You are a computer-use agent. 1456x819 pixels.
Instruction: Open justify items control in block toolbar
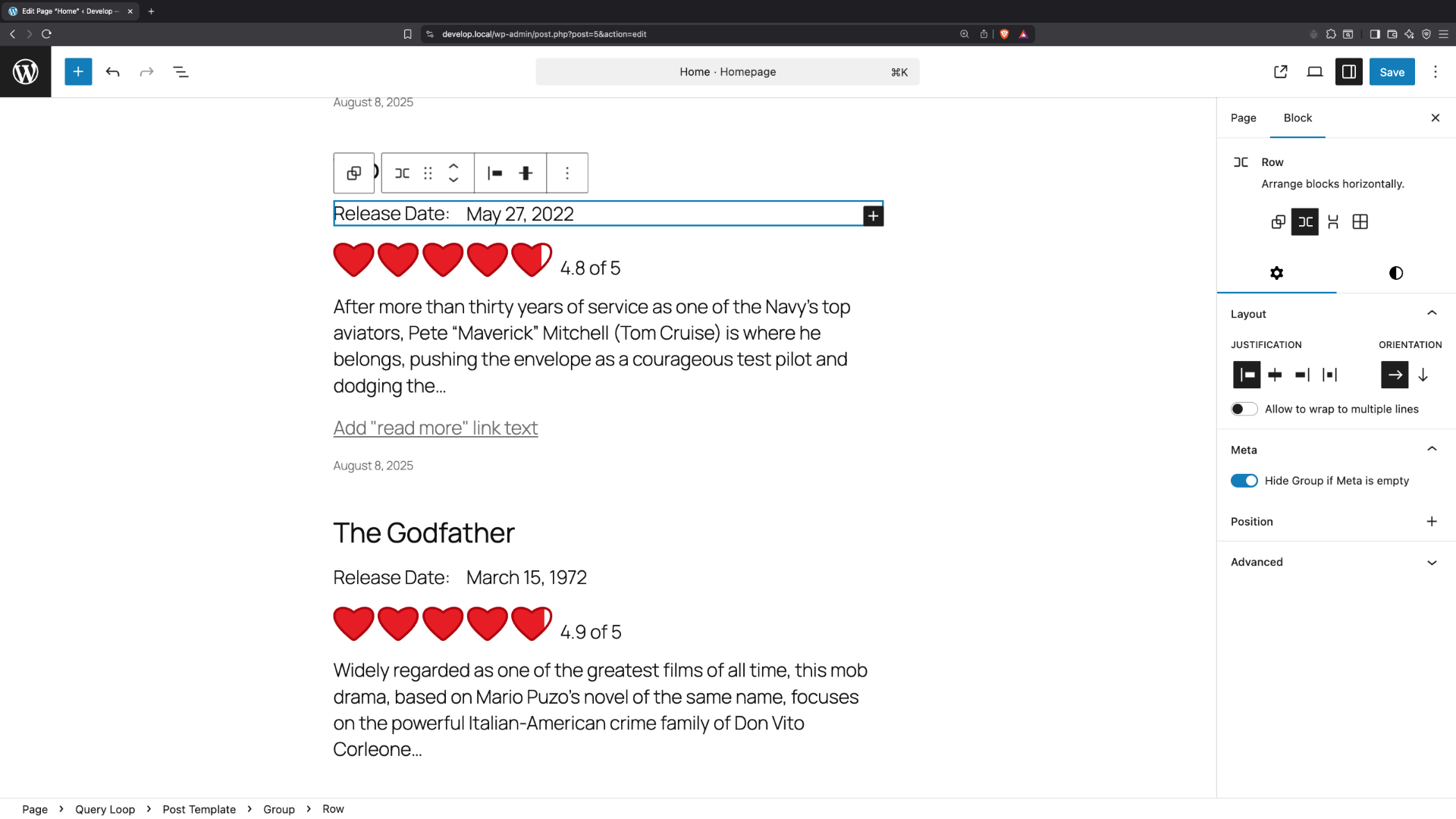coord(494,173)
